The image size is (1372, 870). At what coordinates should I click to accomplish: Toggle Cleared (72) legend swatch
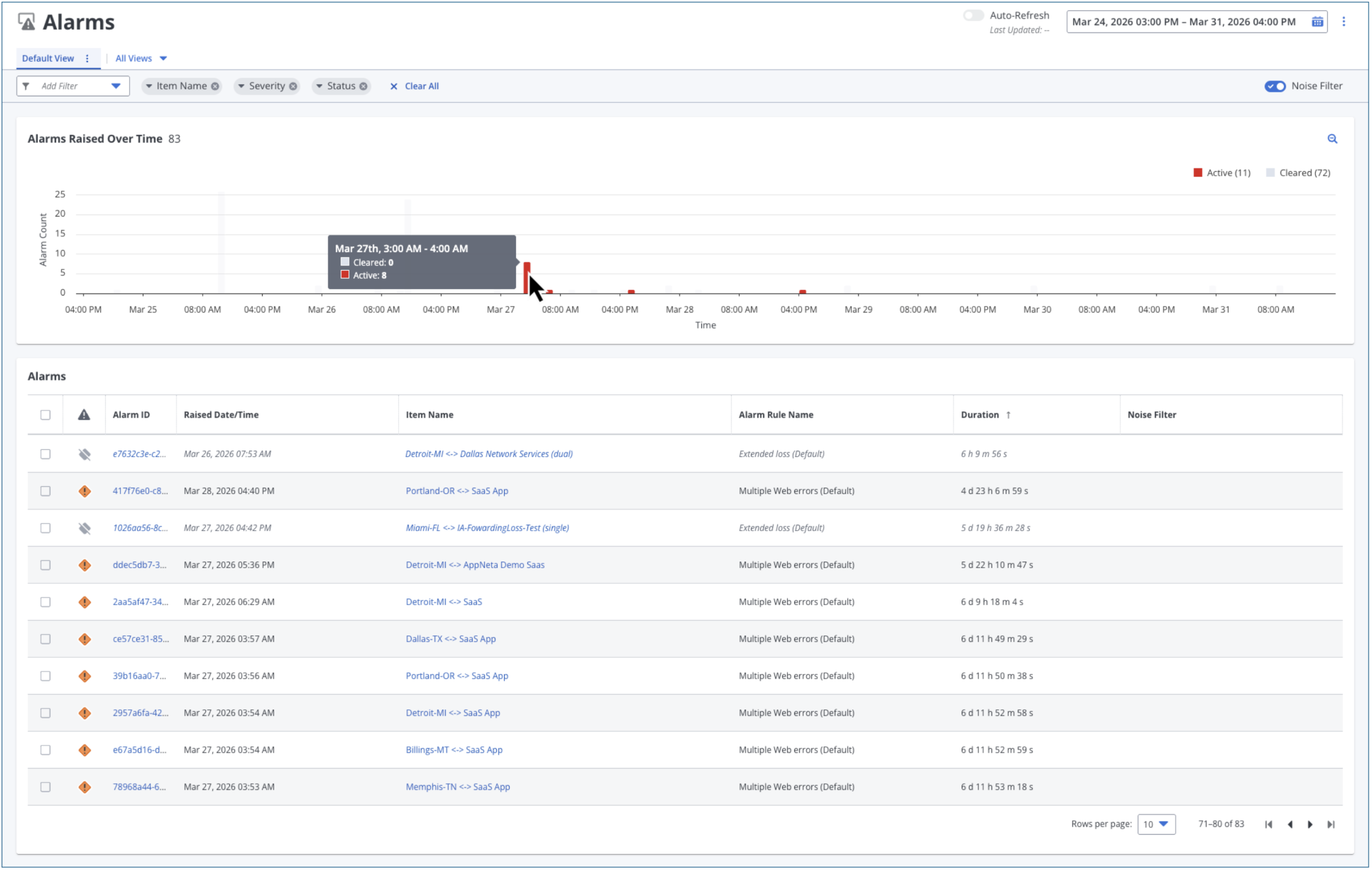point(1270,173)
